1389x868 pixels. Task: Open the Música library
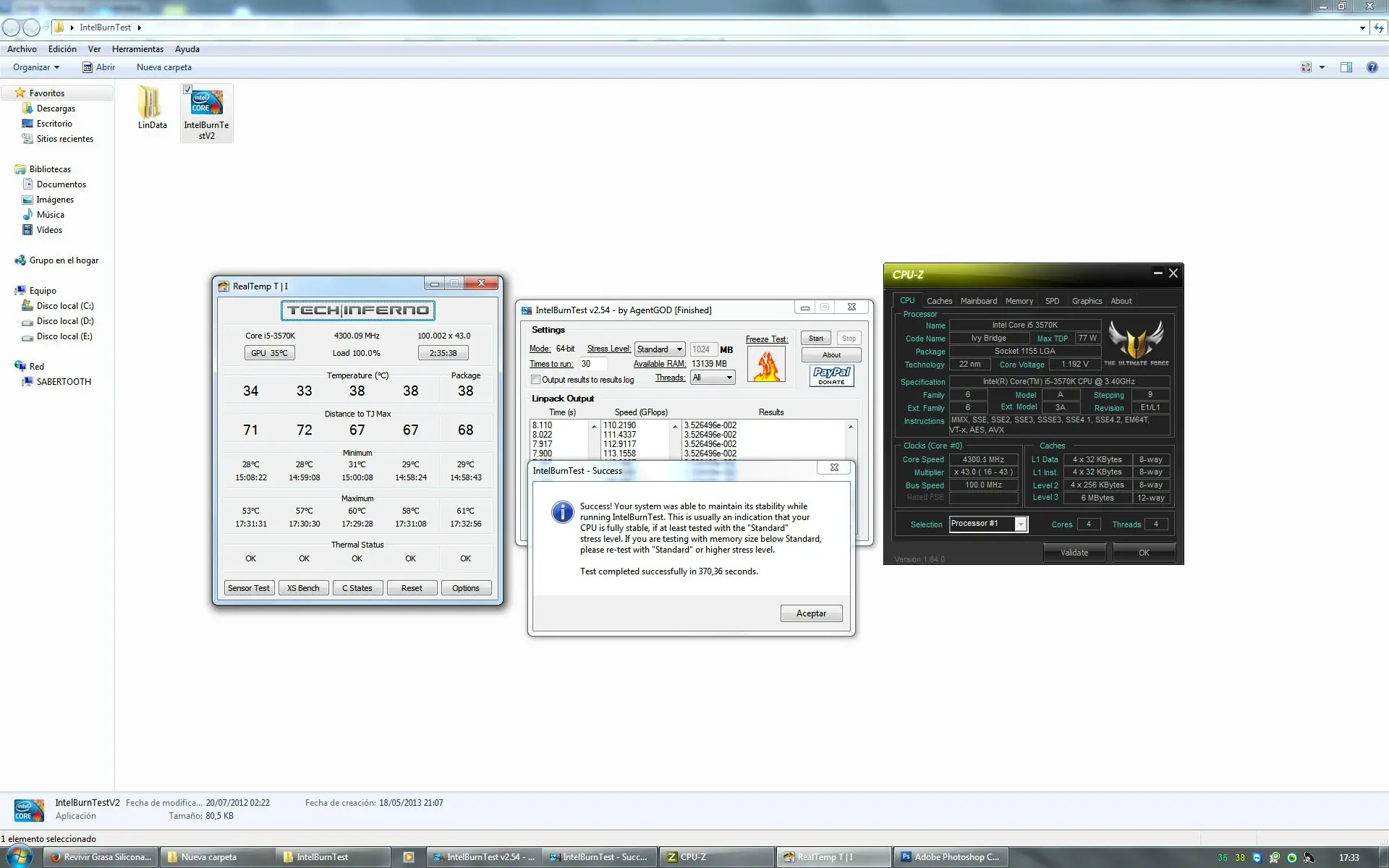click(x=50, y=215)
